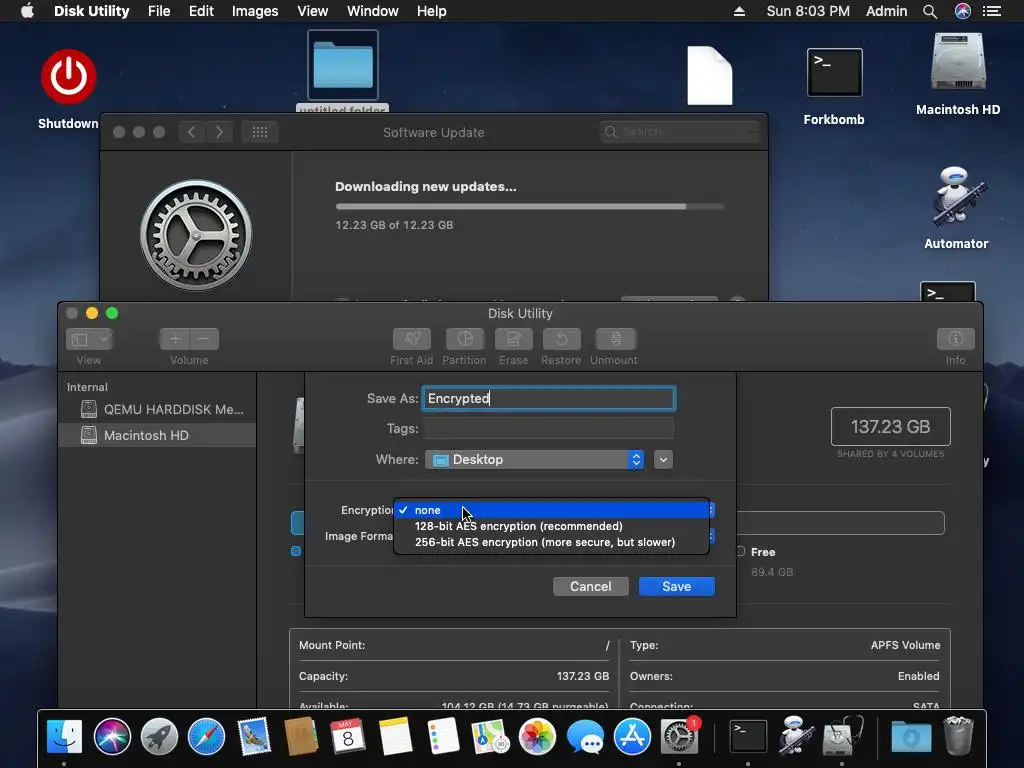Select Macintosh HD in the sidebar
This screenshot has height=768, width=1024.
(157, 436)
